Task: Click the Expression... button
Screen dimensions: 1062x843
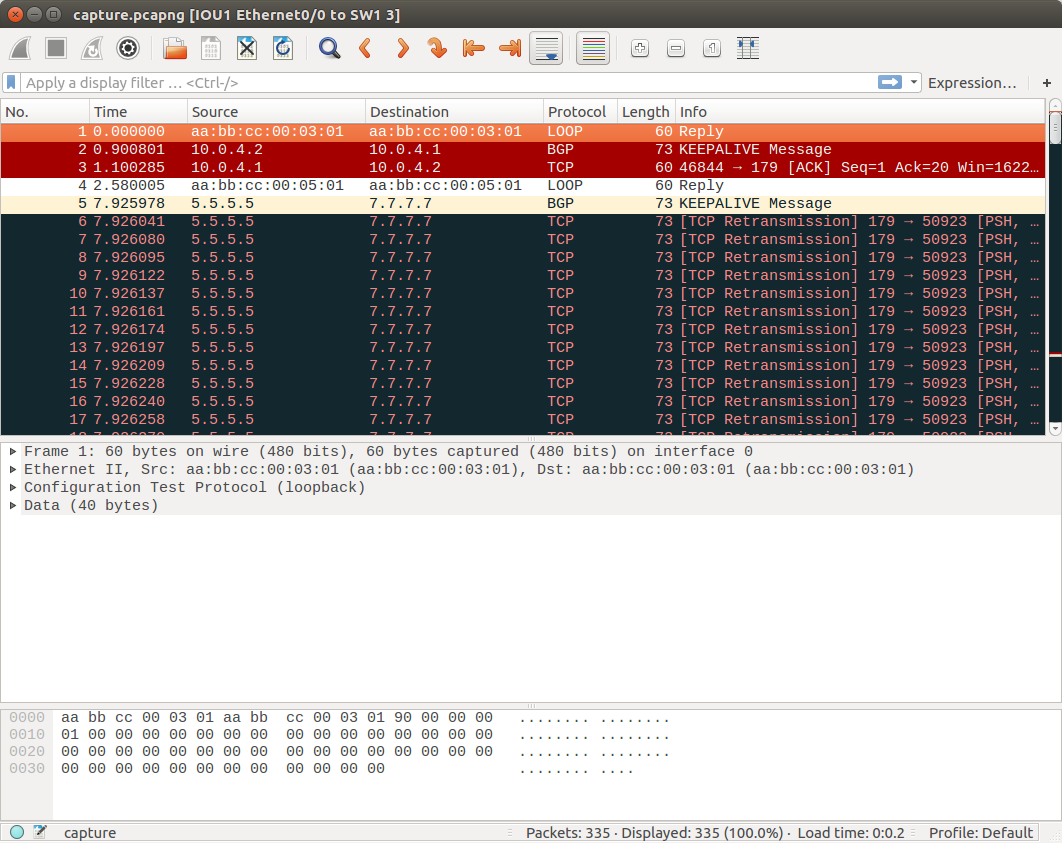Action: (972, 83)
